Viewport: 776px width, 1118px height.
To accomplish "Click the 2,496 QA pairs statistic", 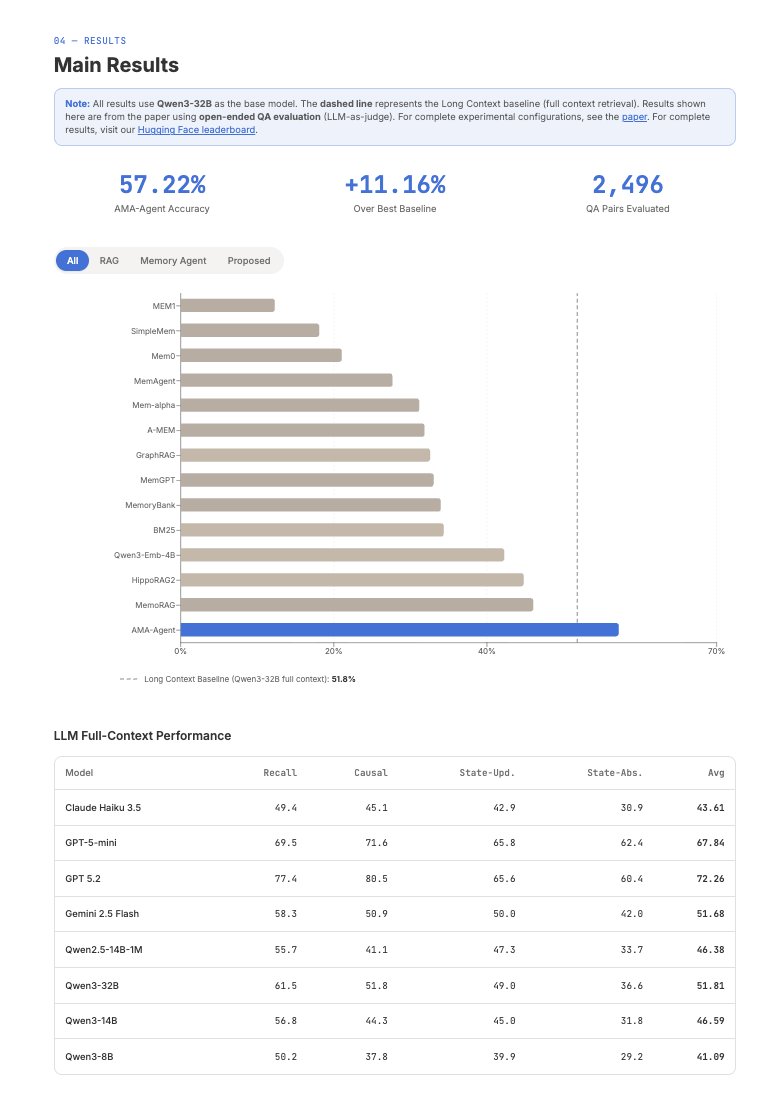I will click(628, 185).
